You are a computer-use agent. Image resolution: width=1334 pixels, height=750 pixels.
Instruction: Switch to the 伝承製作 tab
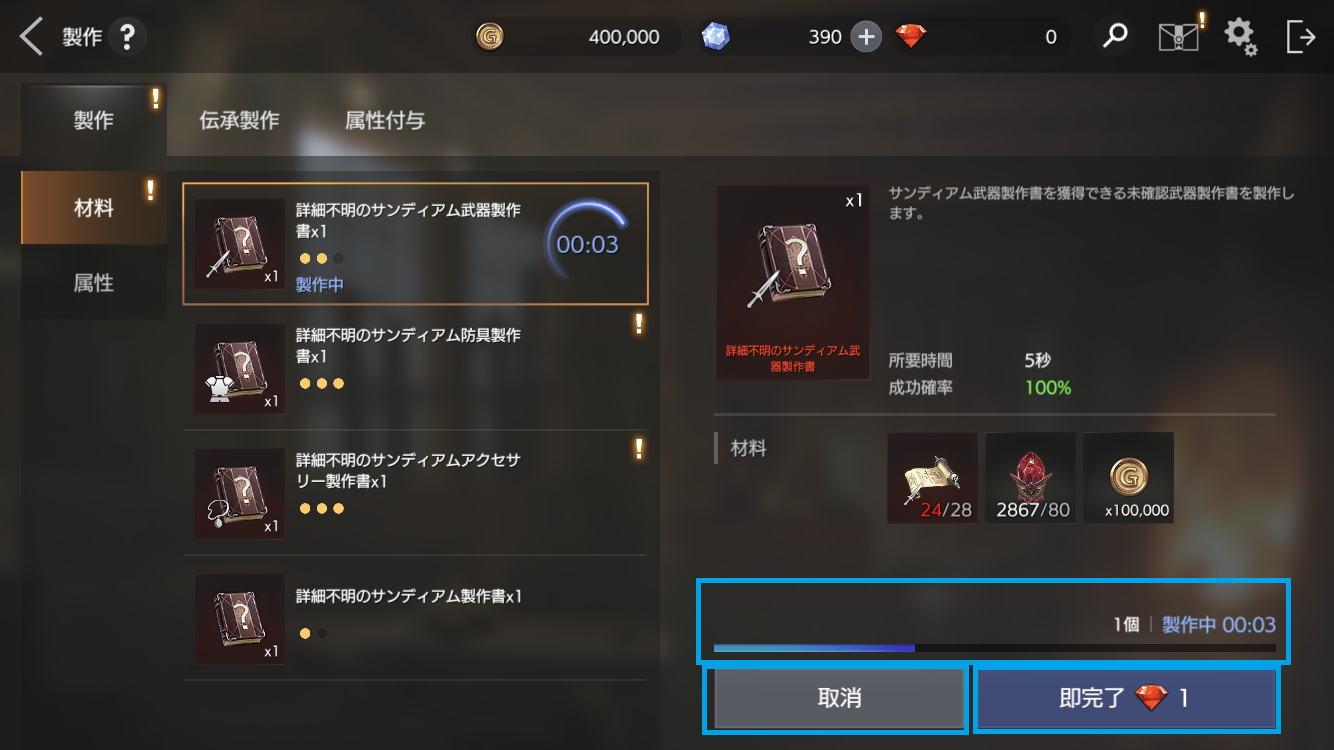coord(239,120)
